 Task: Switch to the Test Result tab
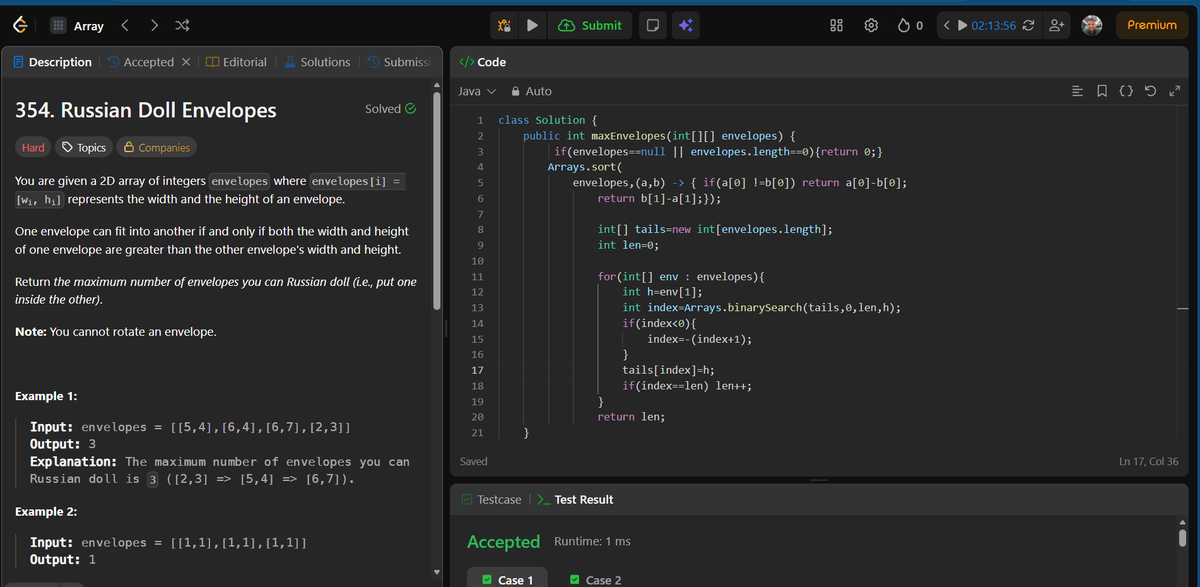(x=575, y=499)
